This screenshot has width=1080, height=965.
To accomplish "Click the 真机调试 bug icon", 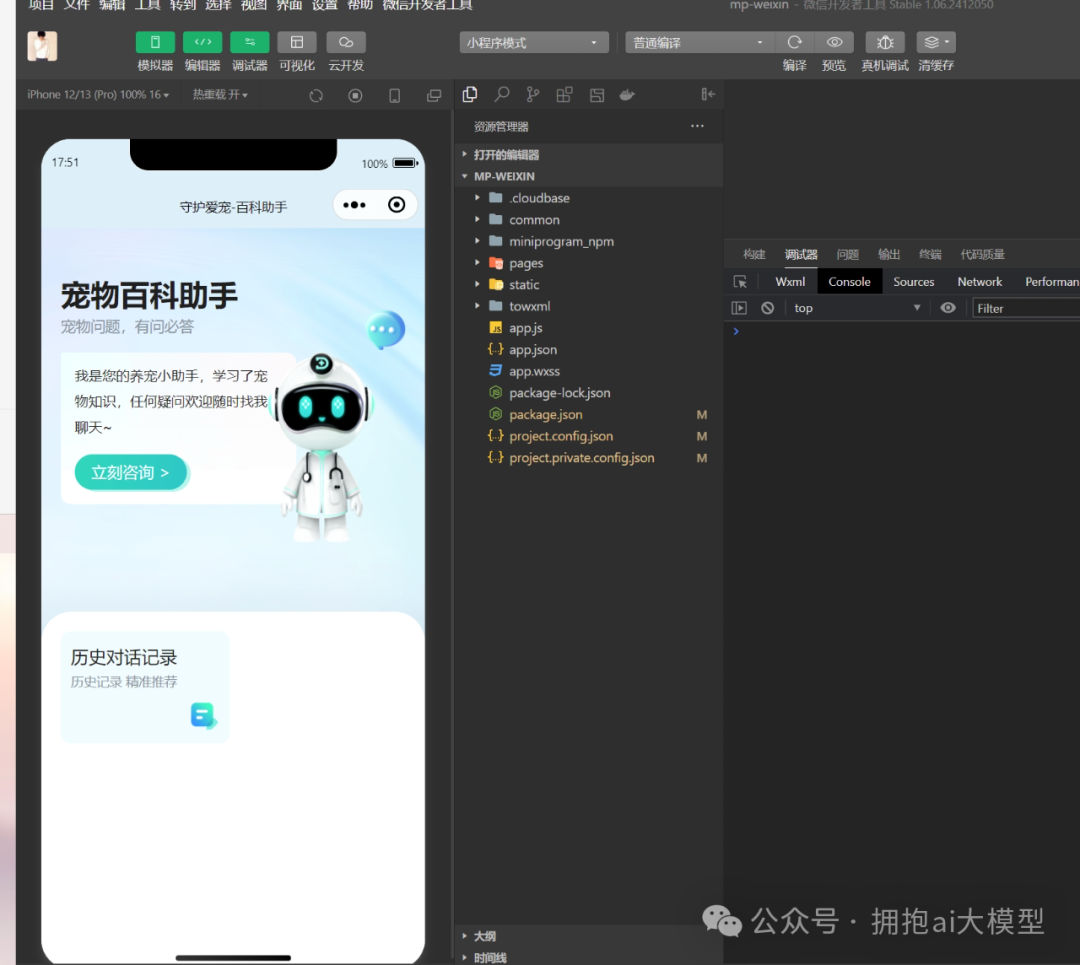I will 885,42.
